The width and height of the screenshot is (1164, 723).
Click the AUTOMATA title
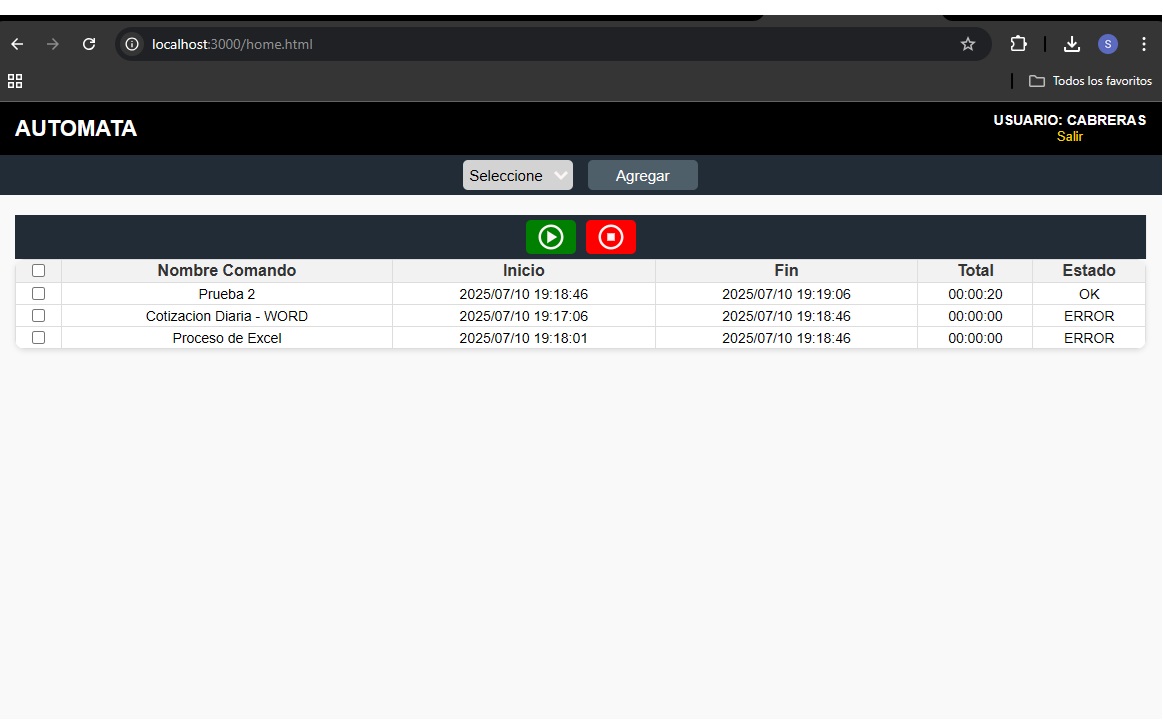tap(76, 128)
